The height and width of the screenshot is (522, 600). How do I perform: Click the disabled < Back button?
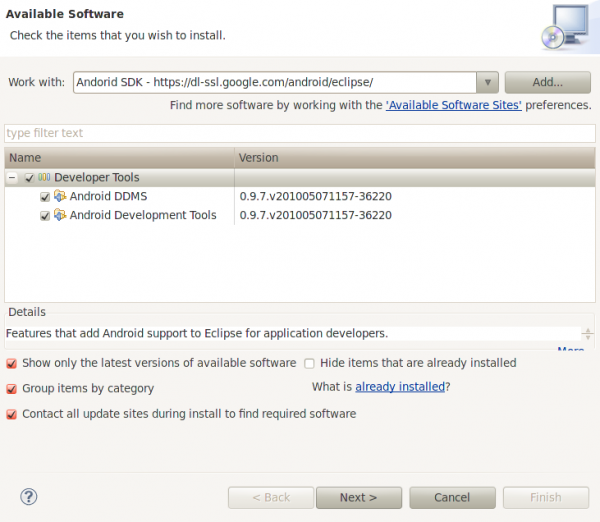pos(271,498)
